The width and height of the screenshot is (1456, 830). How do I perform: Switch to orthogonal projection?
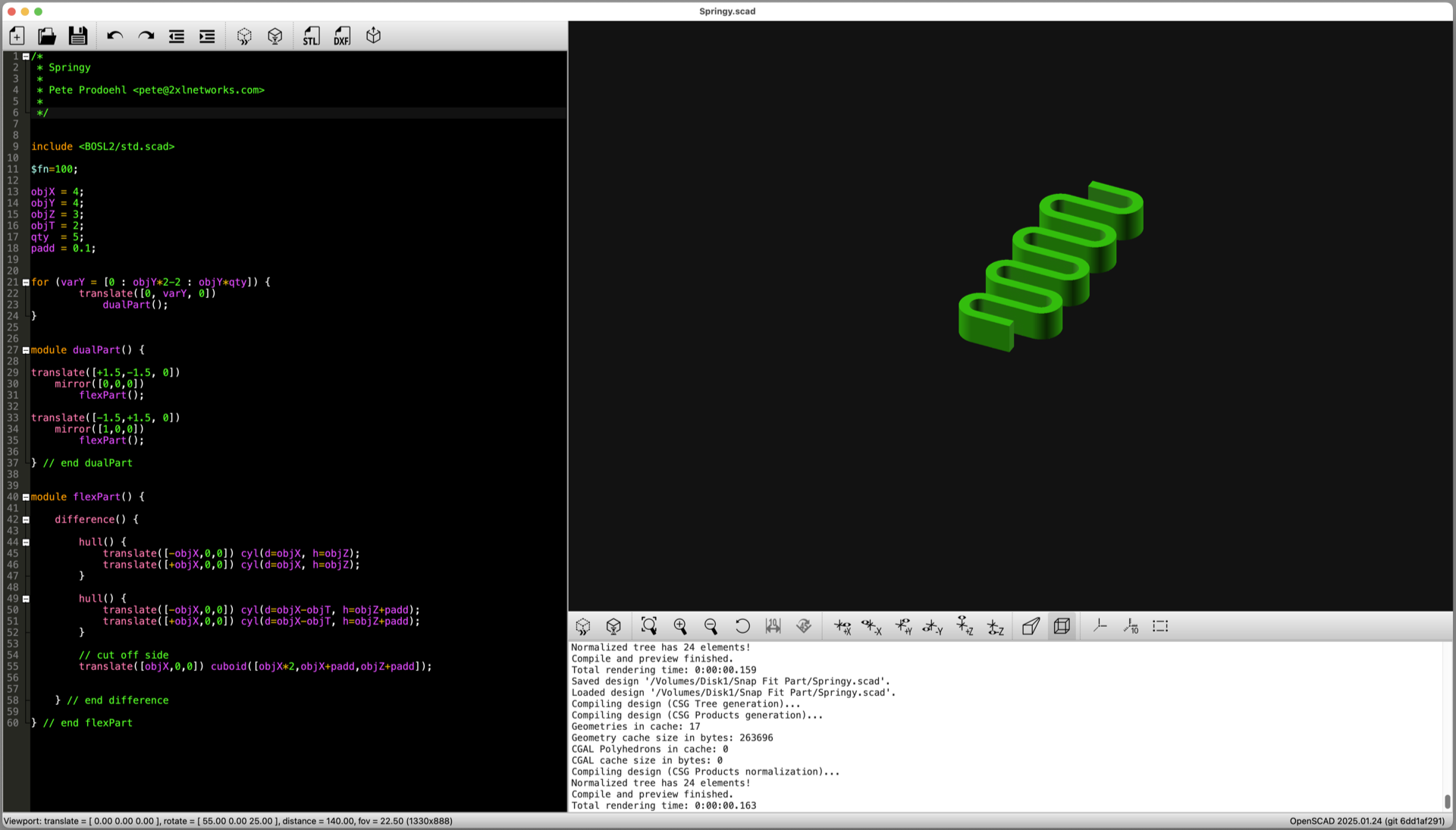click(1062, 626)
